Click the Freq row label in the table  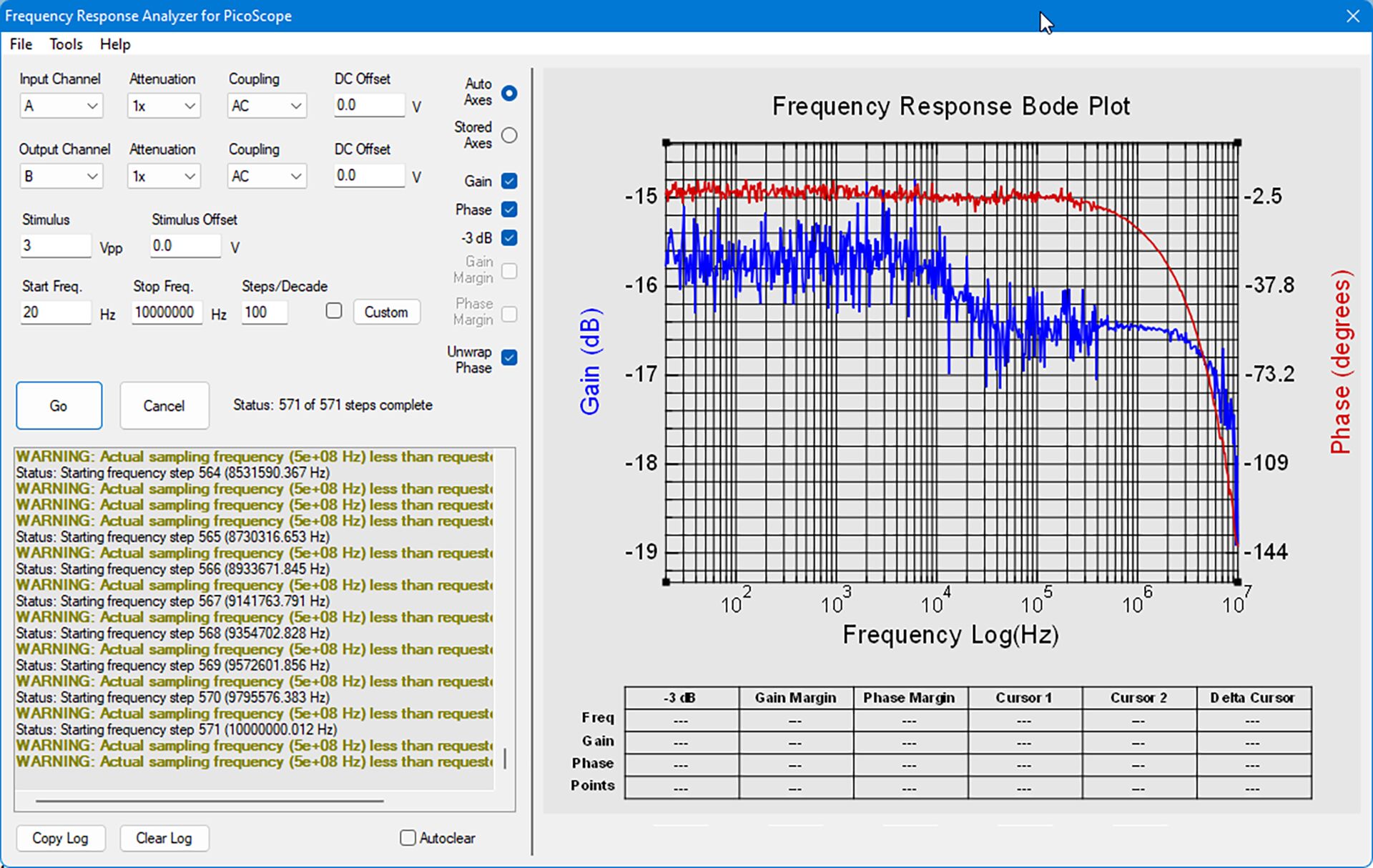(598, 717)
